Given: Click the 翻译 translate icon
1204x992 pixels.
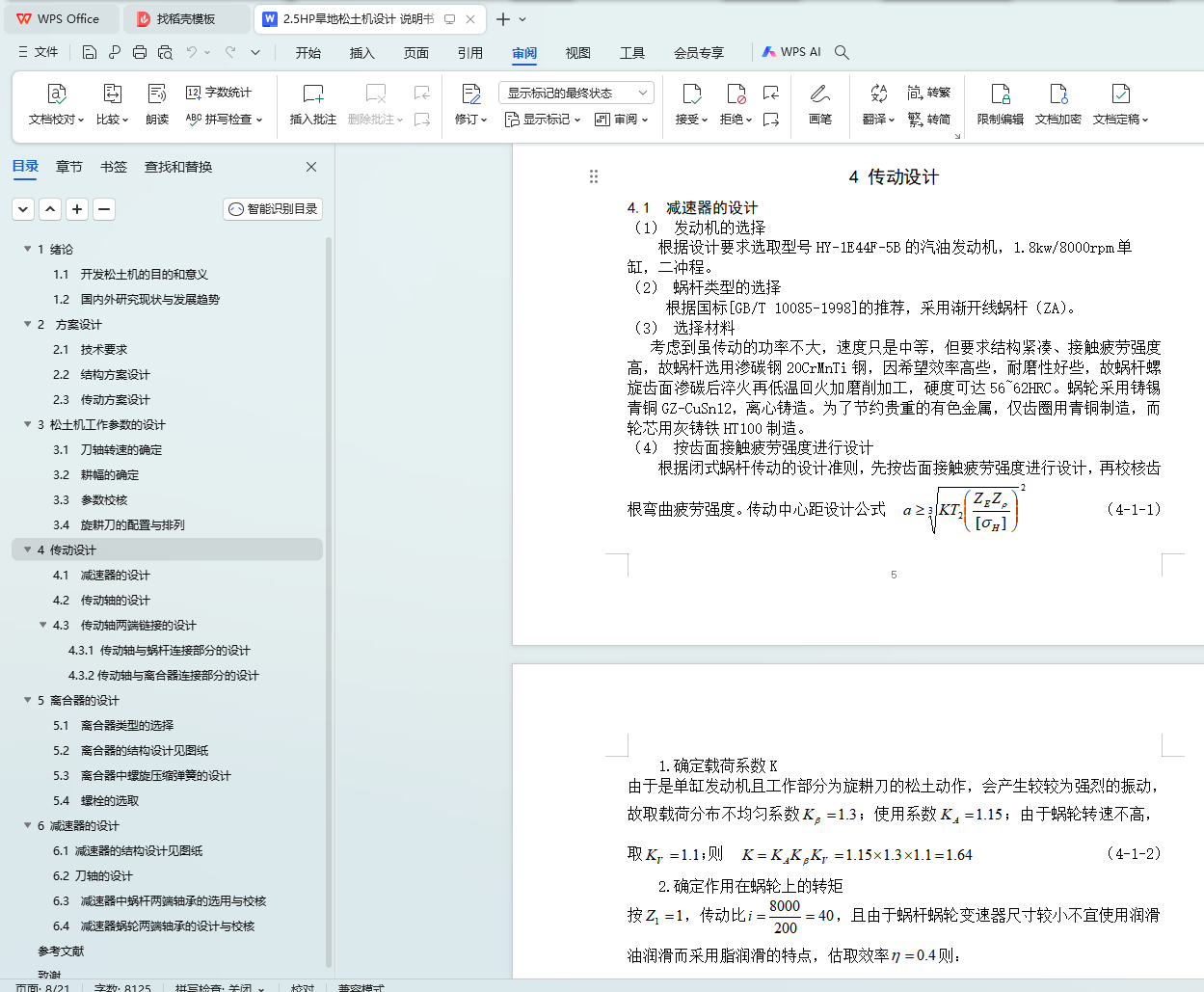Looking at the screenshot, I should (878, 94).
